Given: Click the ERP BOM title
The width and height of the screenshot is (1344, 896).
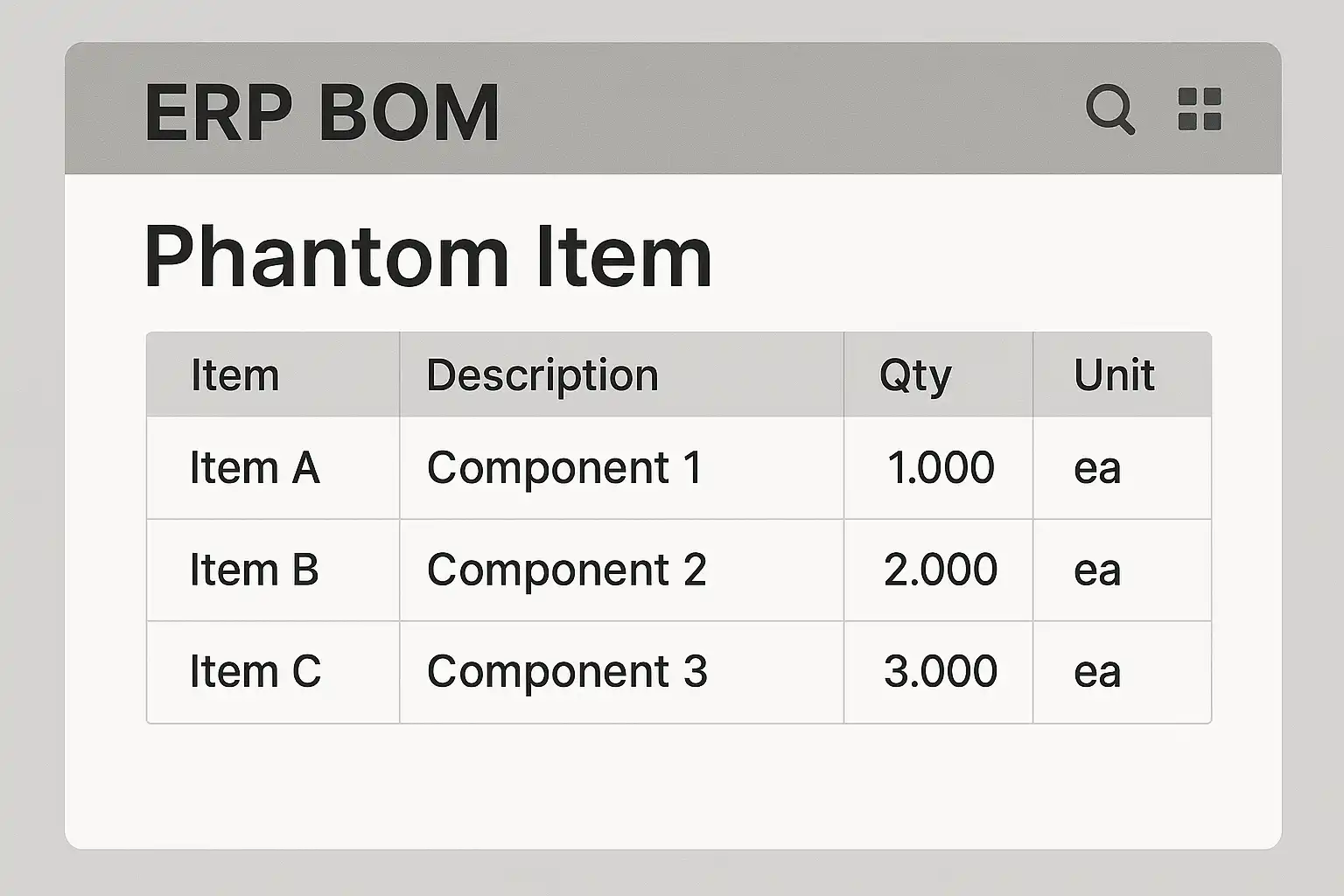Looking at the screenshot, I should [322, 112].
